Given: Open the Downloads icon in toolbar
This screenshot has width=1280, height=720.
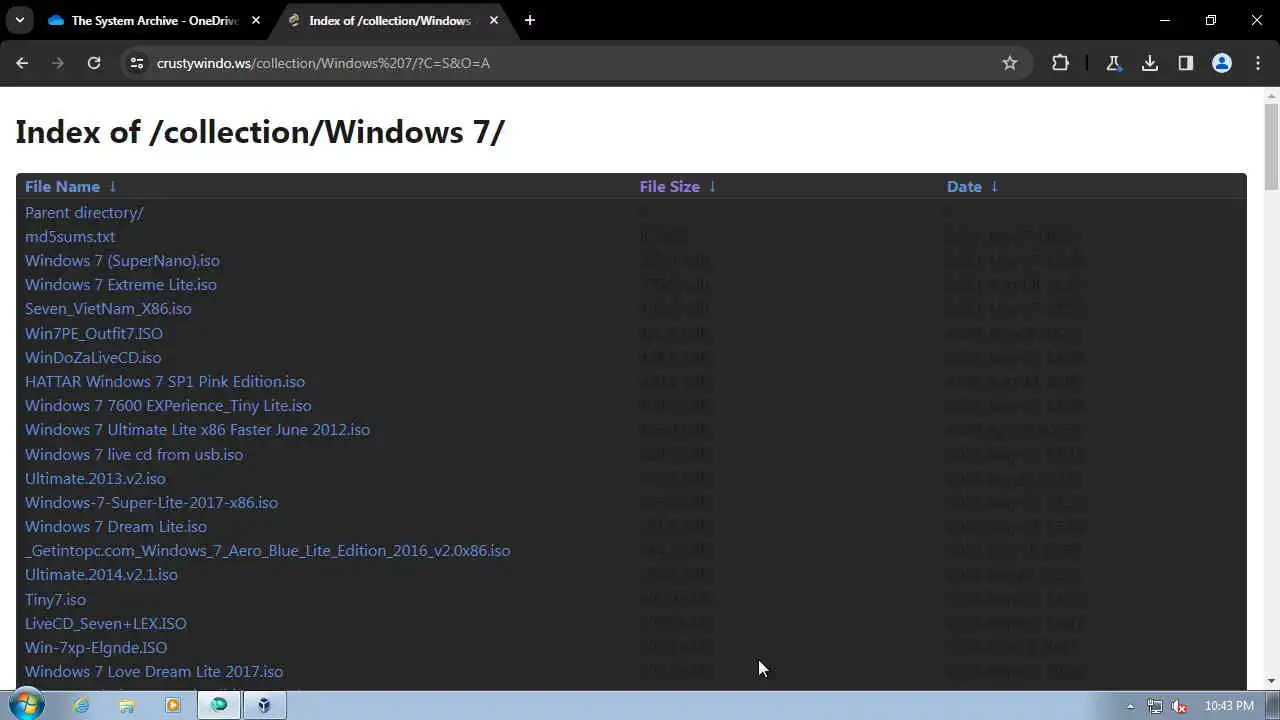Looking at the screenshot, I should (x=1149, y=63).
